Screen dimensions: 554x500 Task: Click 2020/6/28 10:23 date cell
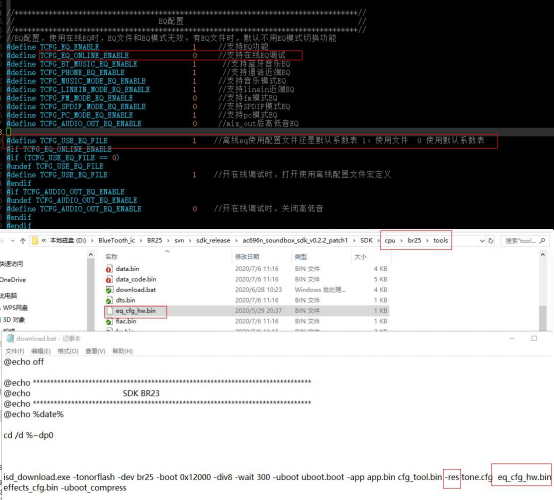click(x=258, y=290)
